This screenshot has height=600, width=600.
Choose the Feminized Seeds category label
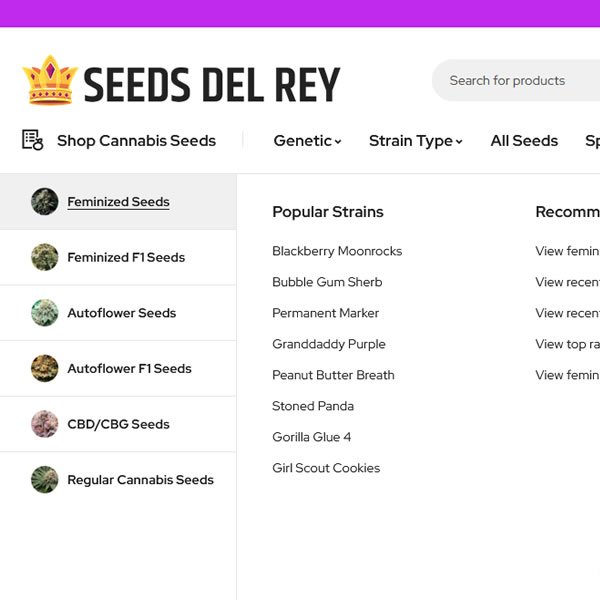118,202
